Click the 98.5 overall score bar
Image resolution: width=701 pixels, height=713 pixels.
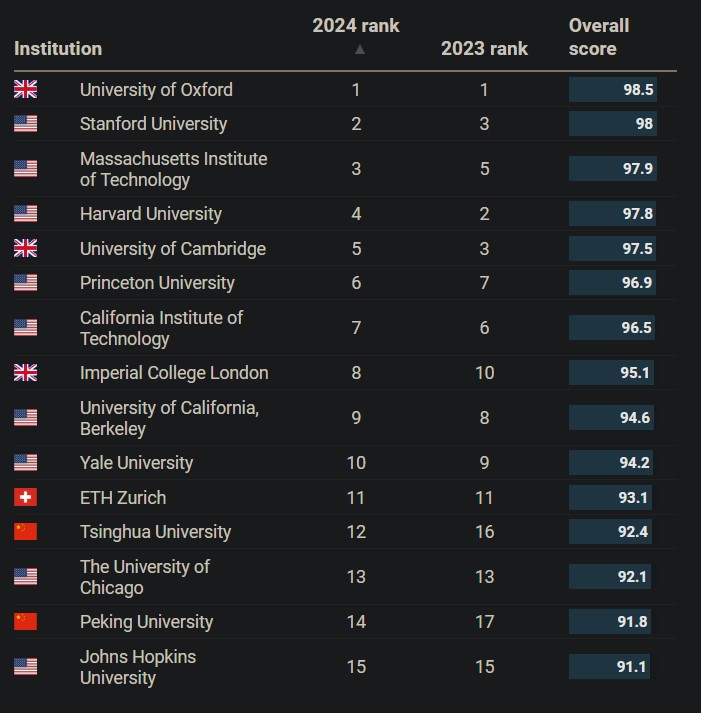(612, 90)
